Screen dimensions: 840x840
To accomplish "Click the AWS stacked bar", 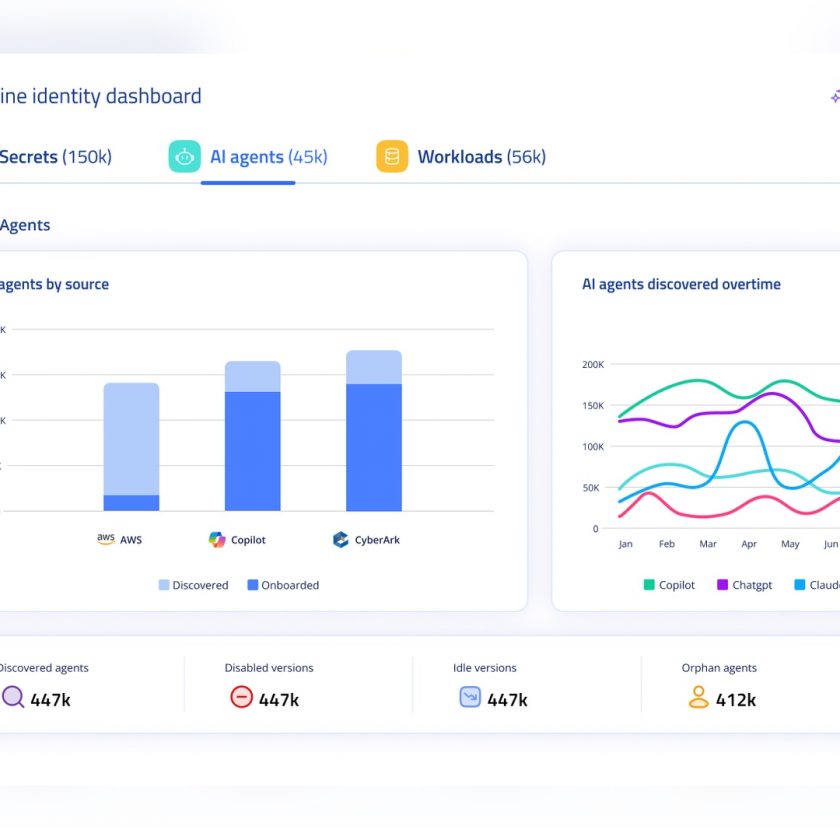I will tap(131, 447).
